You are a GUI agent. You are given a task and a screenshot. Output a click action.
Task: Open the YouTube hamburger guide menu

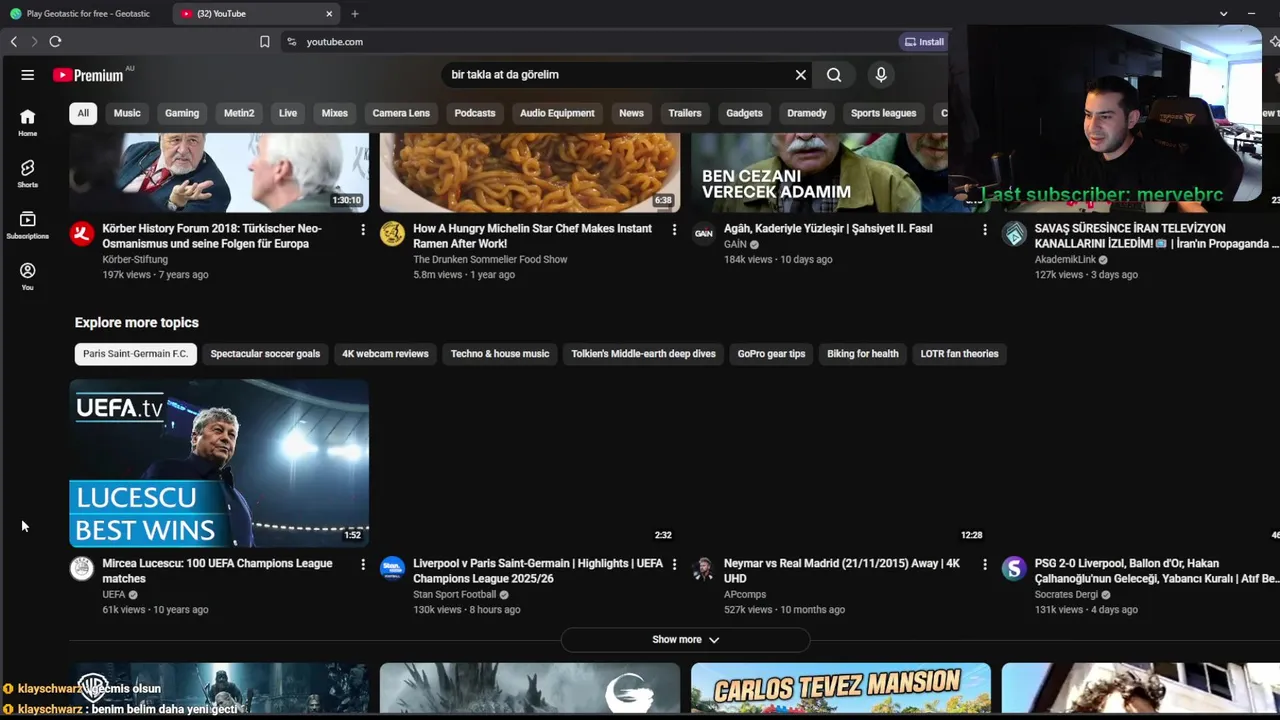tap(28, 75)
